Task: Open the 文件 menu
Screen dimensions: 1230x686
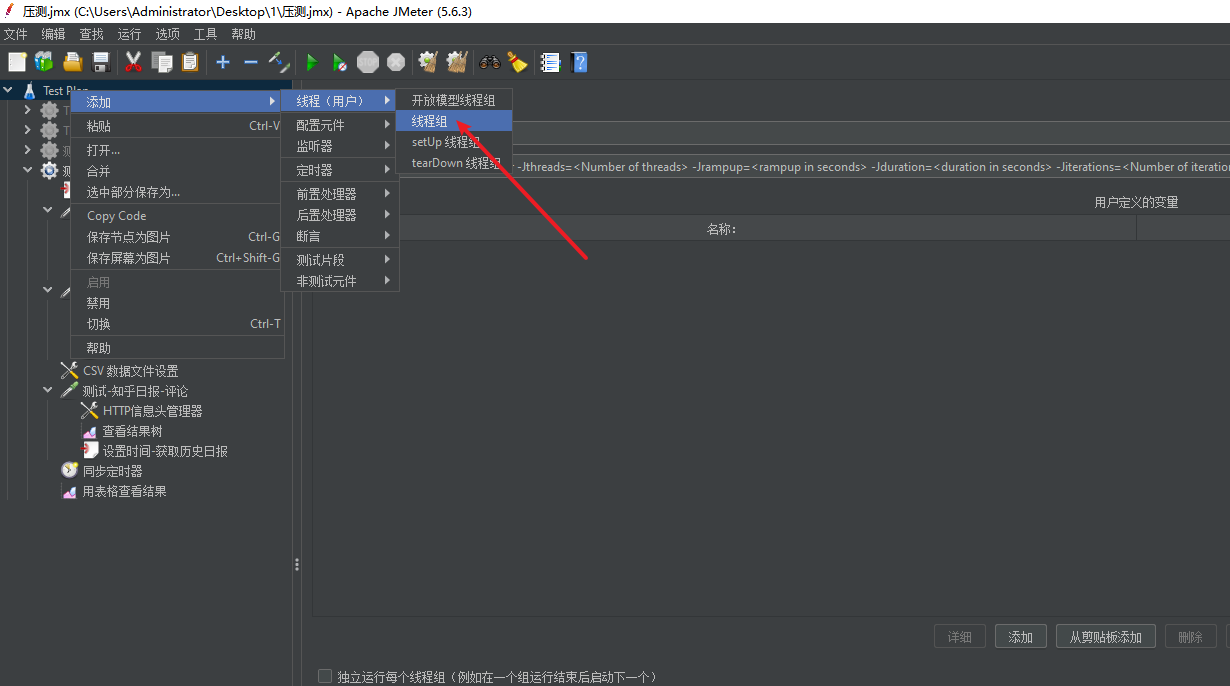Action: coord(15,34)
